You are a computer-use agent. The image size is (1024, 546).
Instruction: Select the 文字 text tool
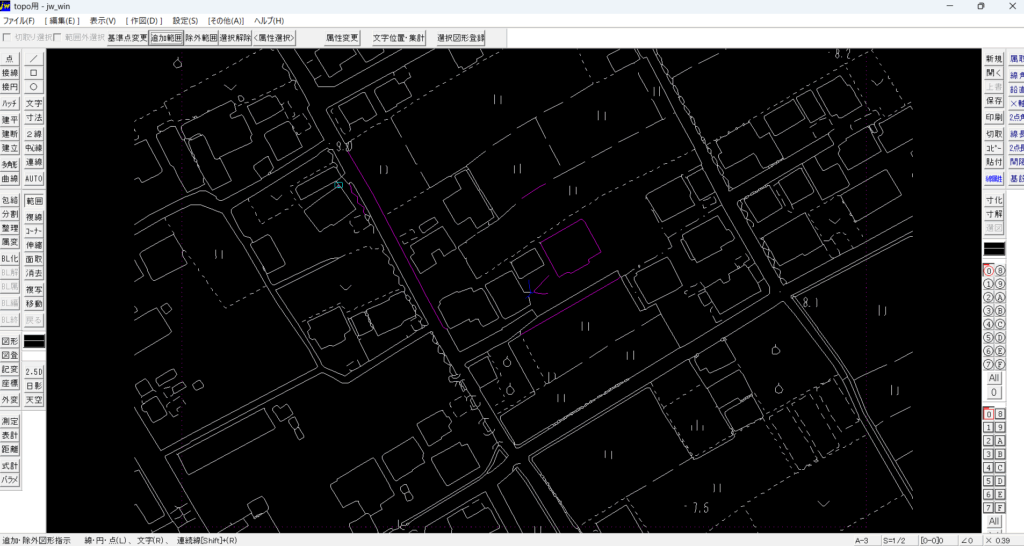tap(34, 104)
